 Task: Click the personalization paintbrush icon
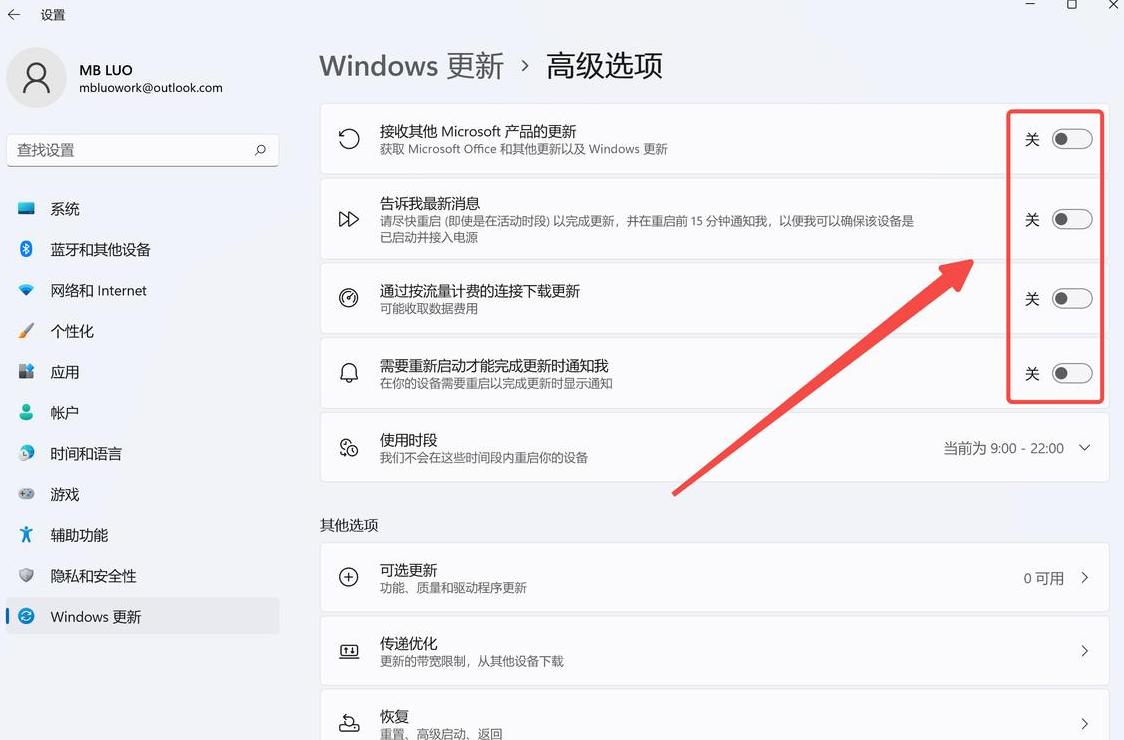pyautogui.click(x=27, y=331)
